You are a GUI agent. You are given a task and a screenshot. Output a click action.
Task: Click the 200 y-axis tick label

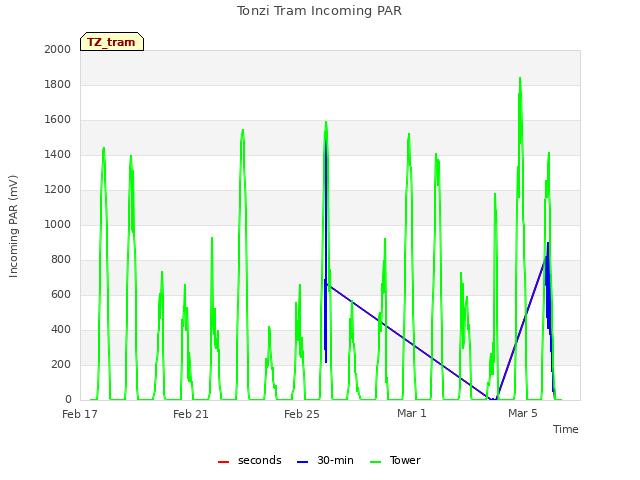coord(61,364)
